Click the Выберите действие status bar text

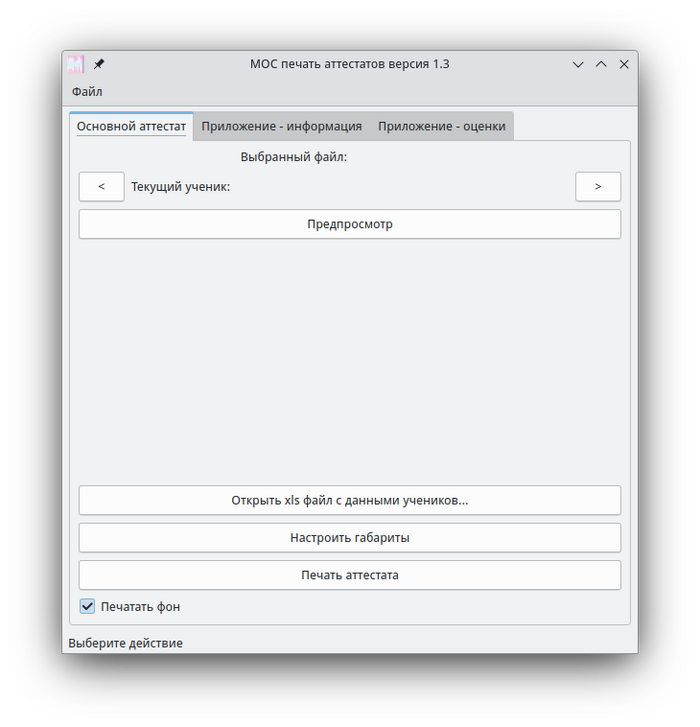pyautogui.click(x=126, y=643)
